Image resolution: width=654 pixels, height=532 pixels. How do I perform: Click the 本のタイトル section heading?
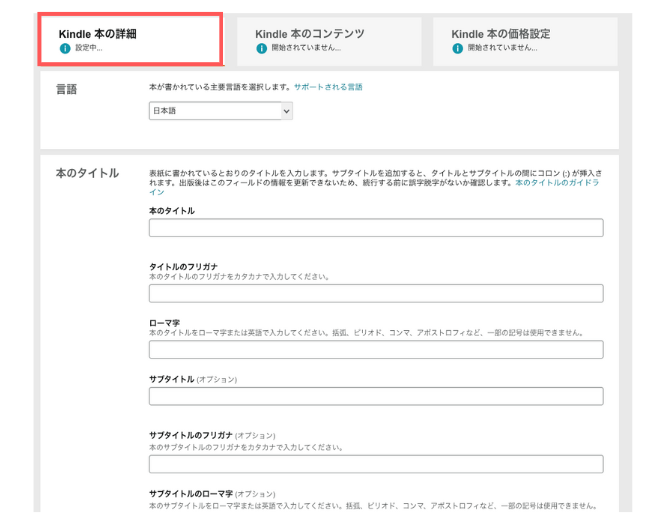87,173
